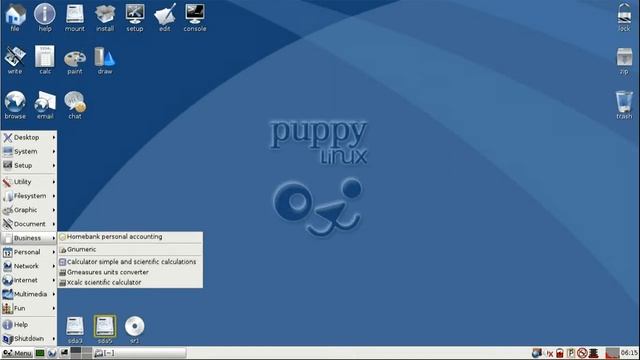Open the file manager desktop icon
The image size is (640, 360).
tap(15, 17)
